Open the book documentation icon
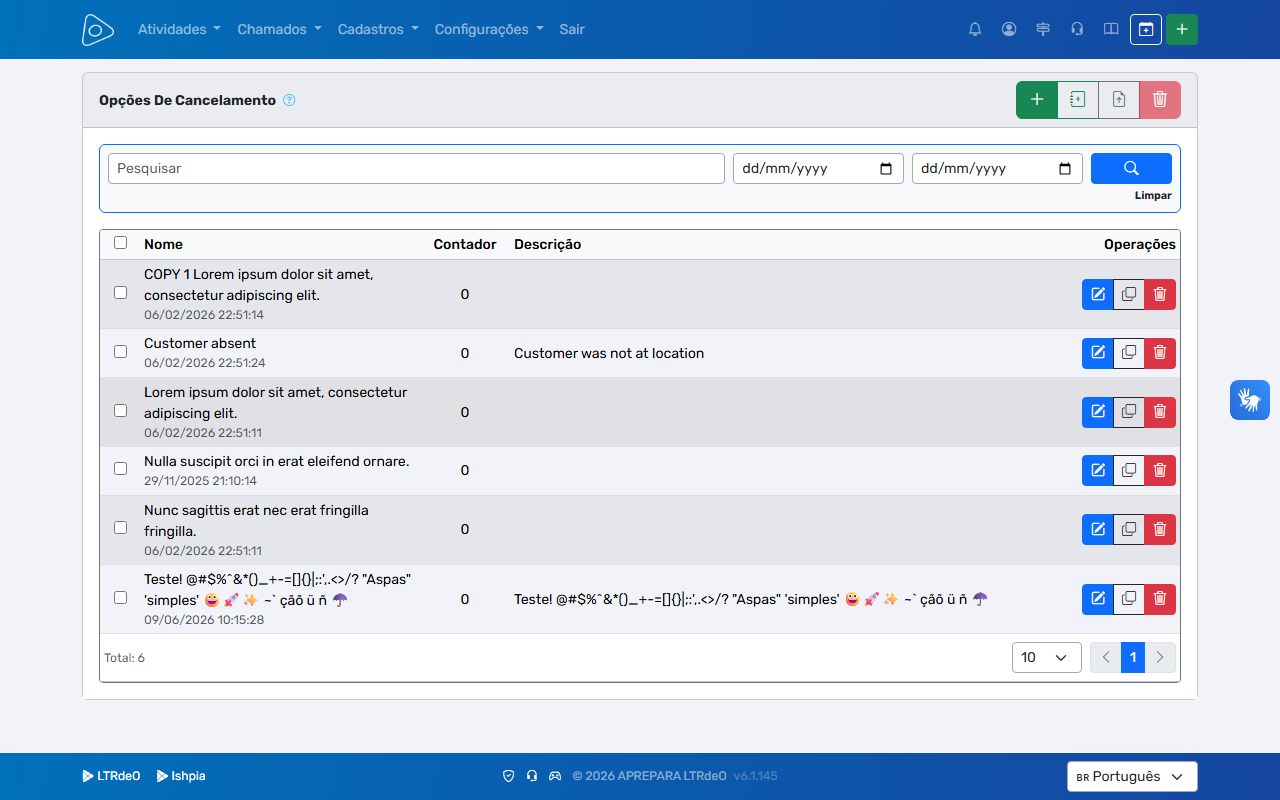Screen dimensions: 1280x800 click(1111, 29)
